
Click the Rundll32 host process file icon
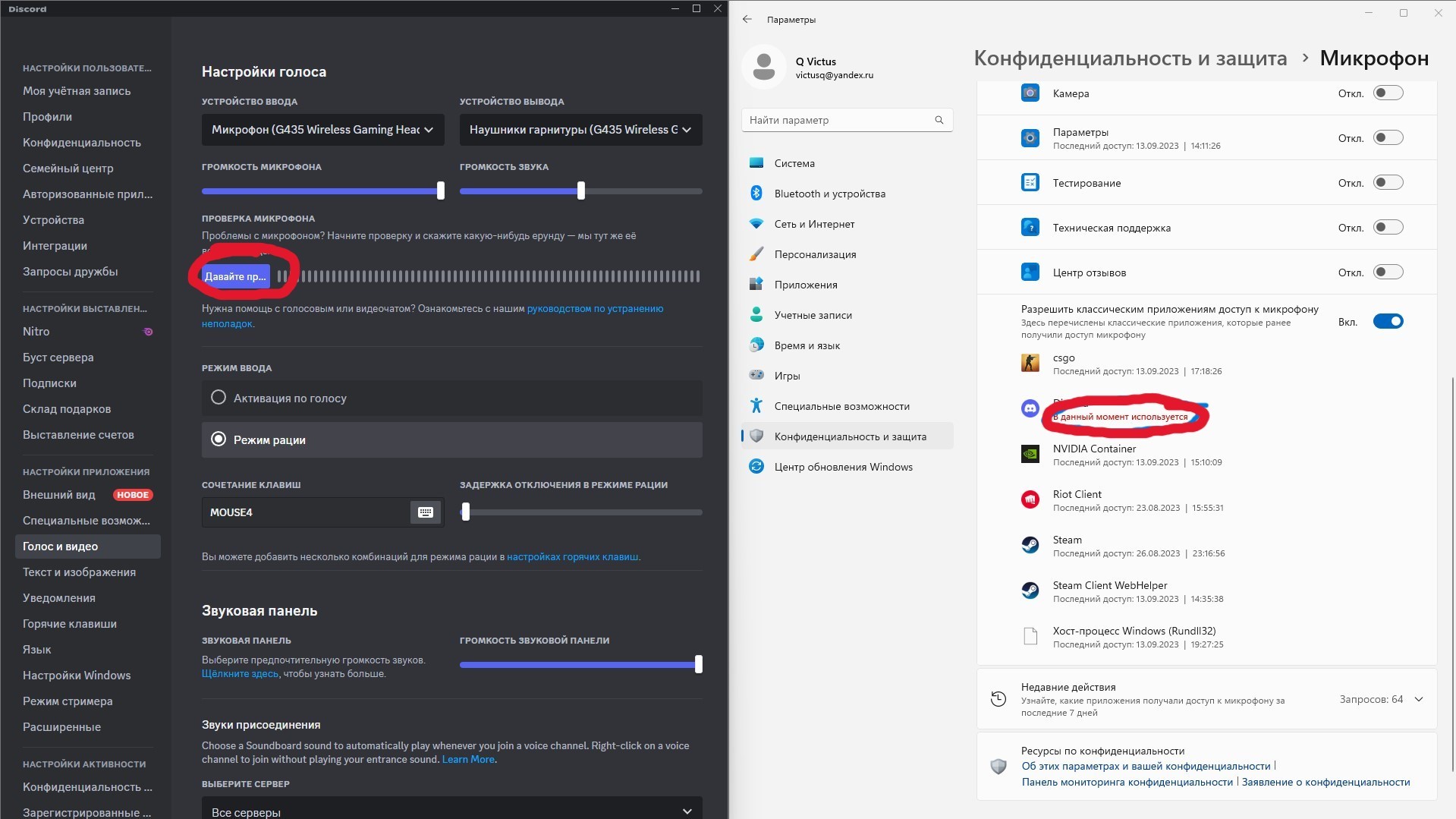[x=1030, y=637]
